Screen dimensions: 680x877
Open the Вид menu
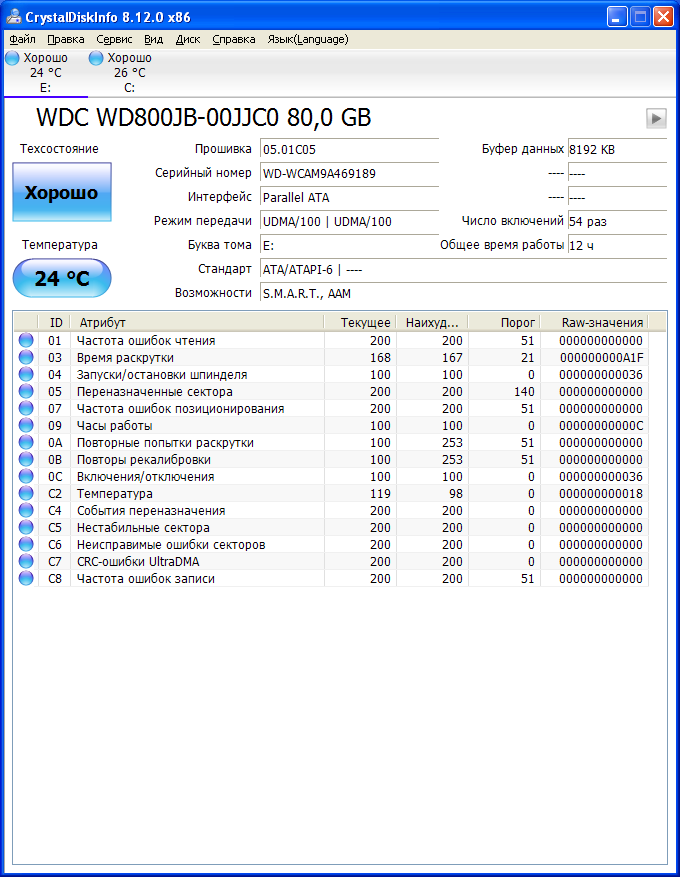pyautogui.click(x=153, y=39)
